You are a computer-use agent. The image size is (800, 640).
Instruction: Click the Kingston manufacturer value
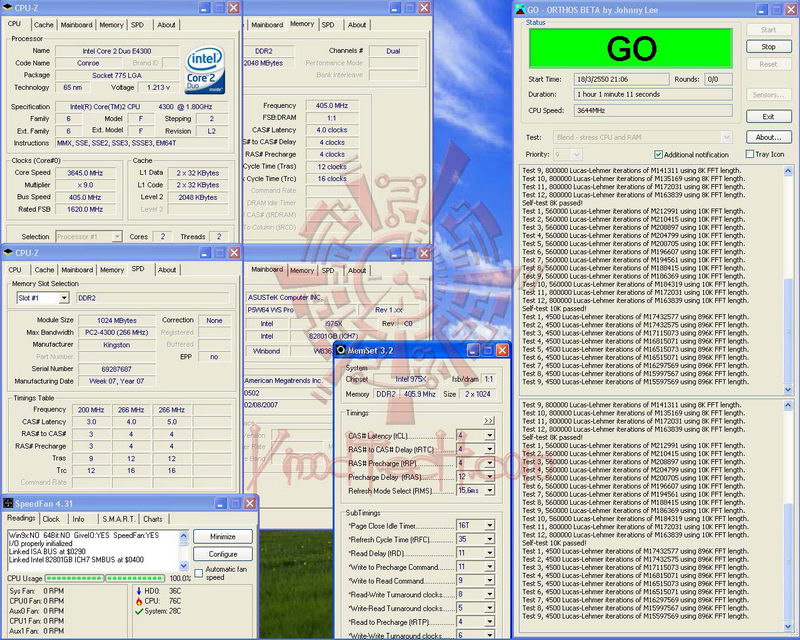[117, 344]
